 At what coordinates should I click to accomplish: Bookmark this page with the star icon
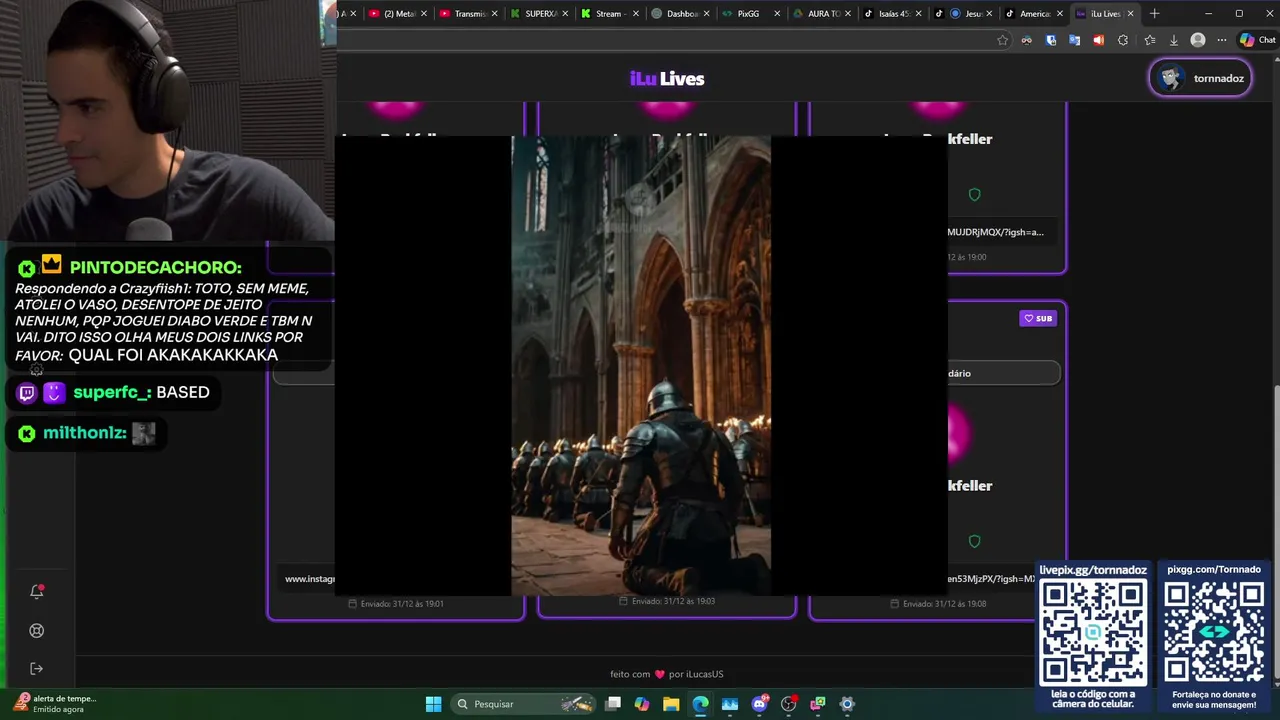pyautogui.click(x=1003, y=40)
